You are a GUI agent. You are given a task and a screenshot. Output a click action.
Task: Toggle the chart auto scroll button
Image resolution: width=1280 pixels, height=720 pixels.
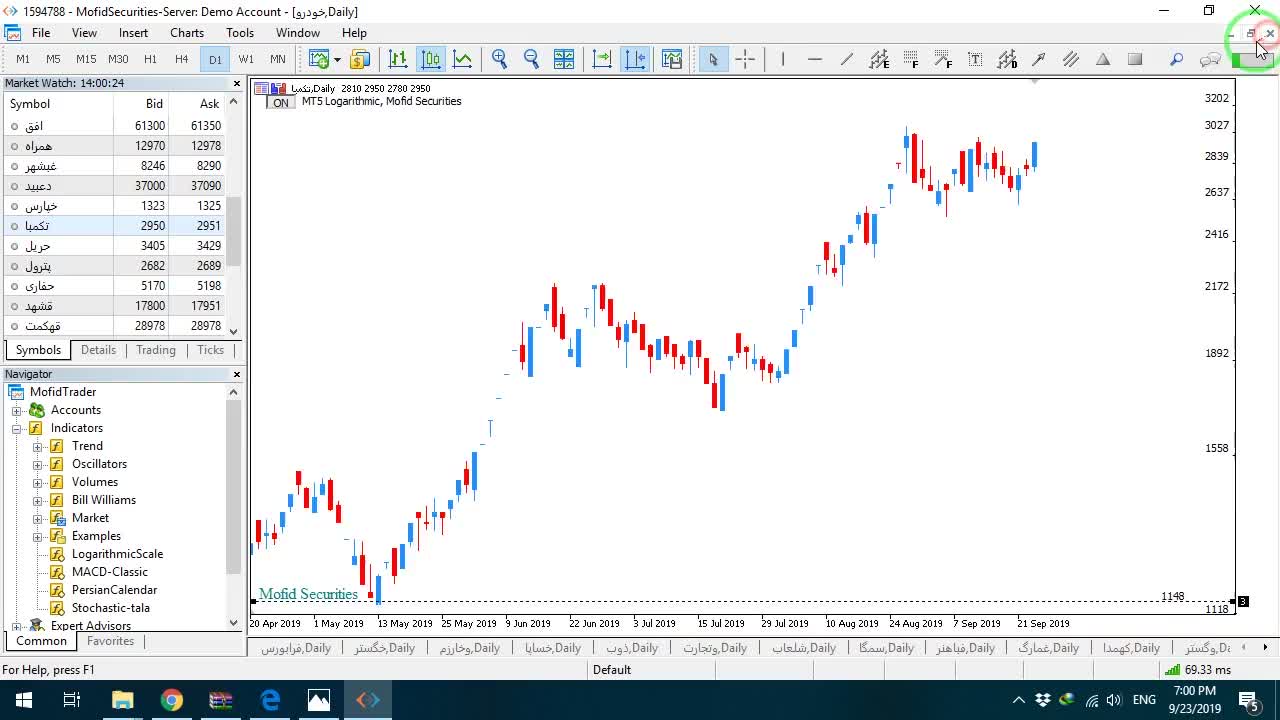click(x=602, y=59)
